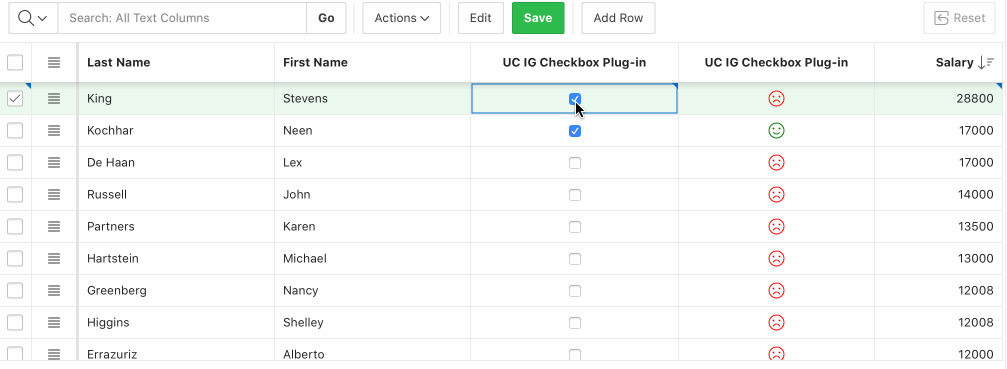The height and width of the screenshot is (369, 1007).
Task: Select the row checkbox for Partners
Action: [x=15, y=227]
